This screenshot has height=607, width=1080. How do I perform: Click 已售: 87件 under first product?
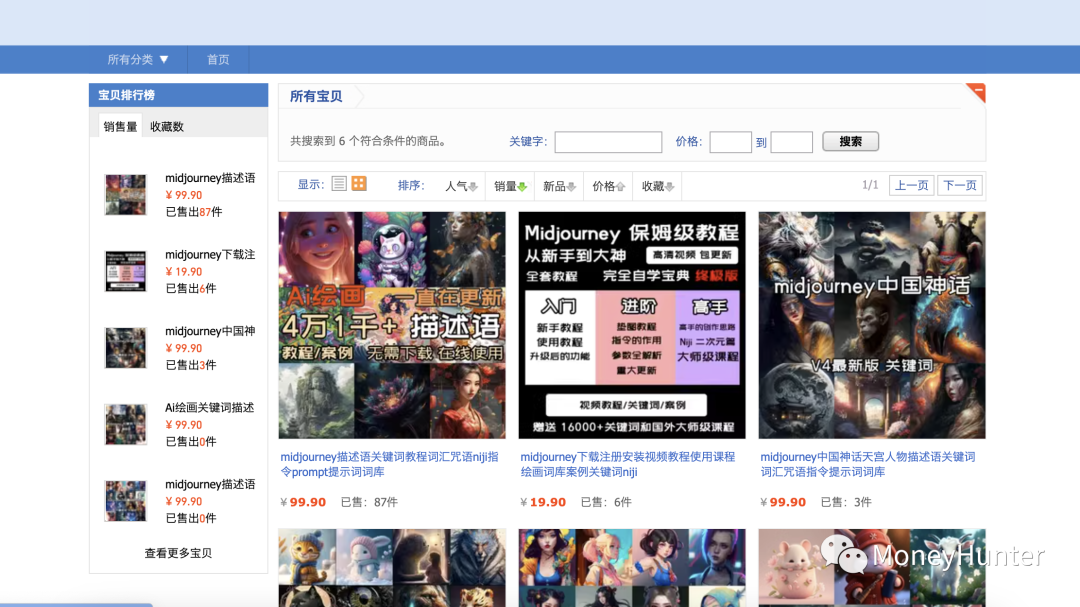369,502
